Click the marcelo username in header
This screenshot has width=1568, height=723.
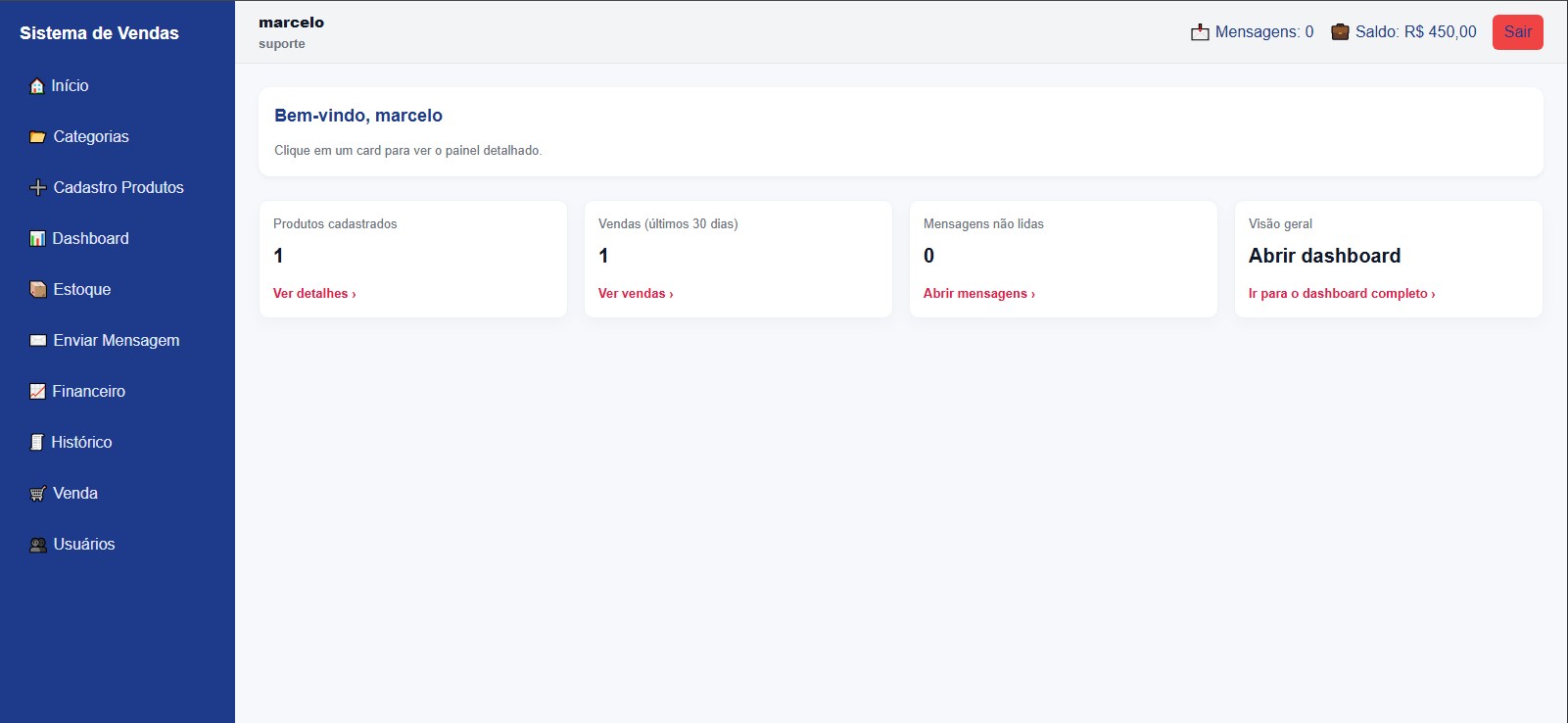coord(291,23)
